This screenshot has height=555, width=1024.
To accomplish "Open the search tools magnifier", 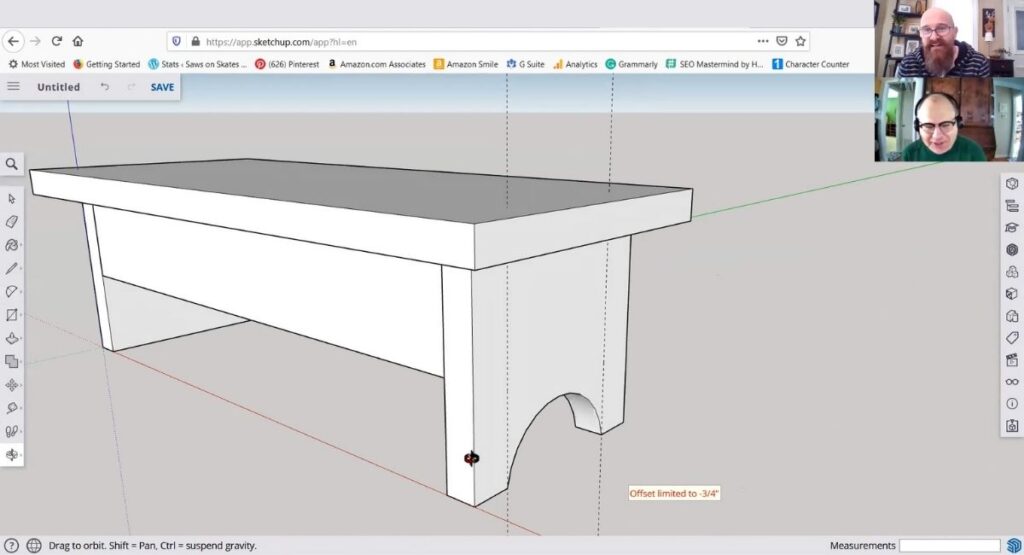I will [x=11, y=164].
